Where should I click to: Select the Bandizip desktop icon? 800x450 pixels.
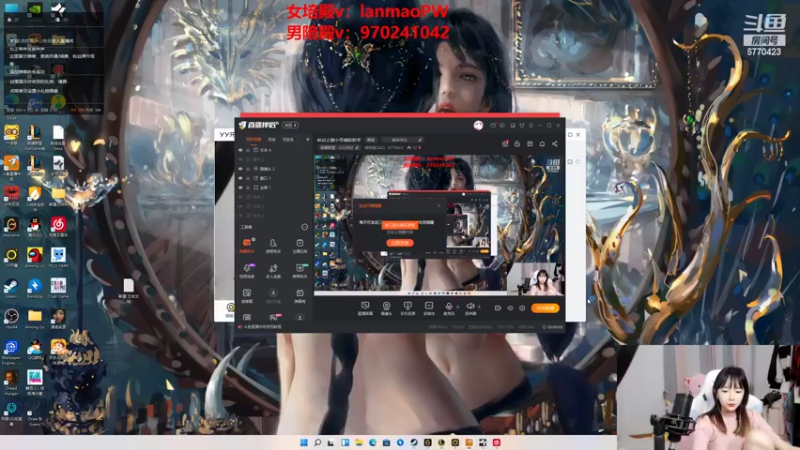[35, 286]
